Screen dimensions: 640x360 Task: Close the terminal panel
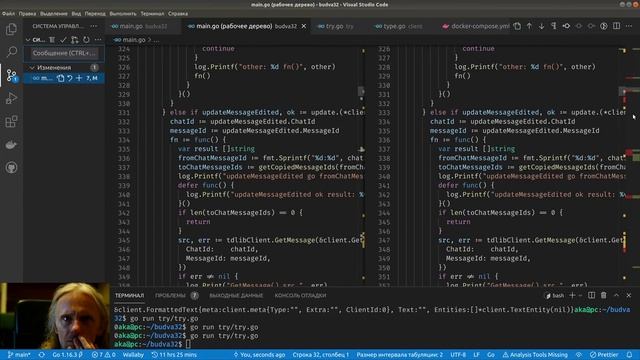(629, 295)
